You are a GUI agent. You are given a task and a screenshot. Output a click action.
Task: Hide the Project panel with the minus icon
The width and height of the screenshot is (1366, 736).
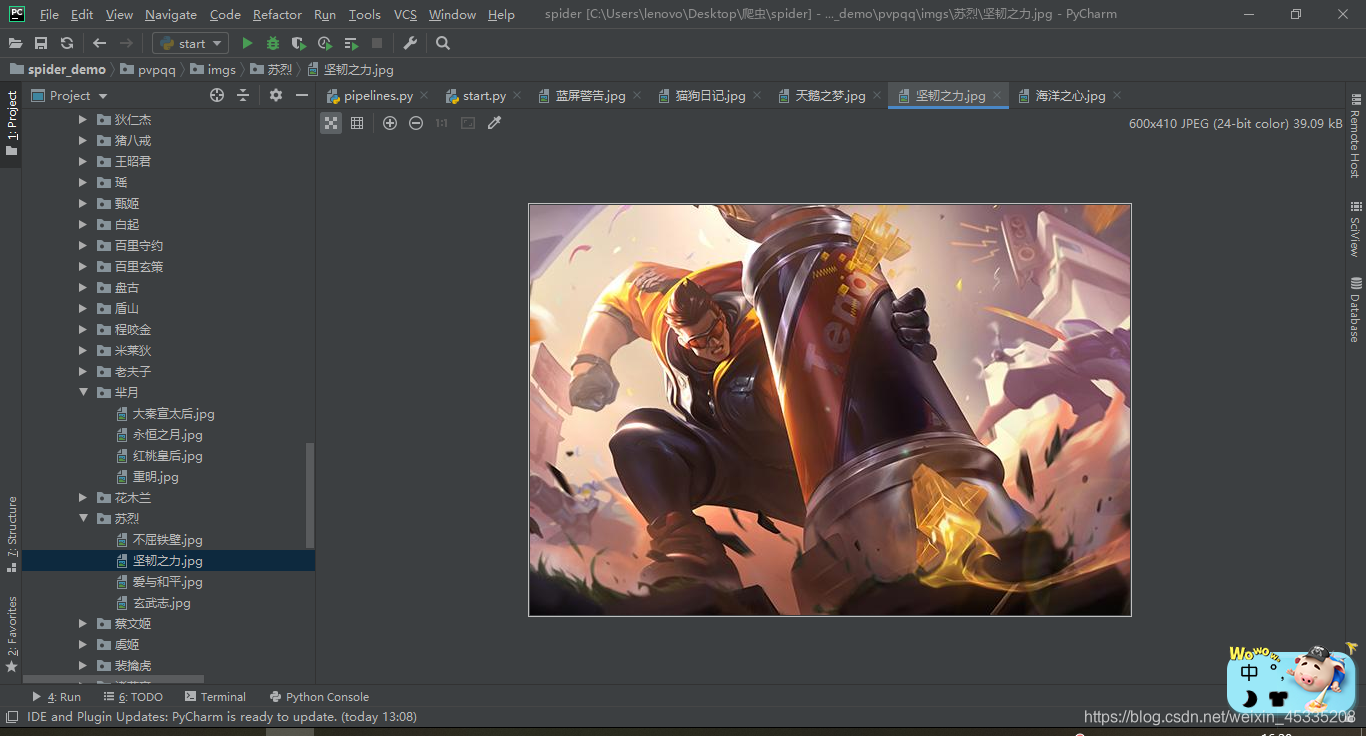coord(302,95)
